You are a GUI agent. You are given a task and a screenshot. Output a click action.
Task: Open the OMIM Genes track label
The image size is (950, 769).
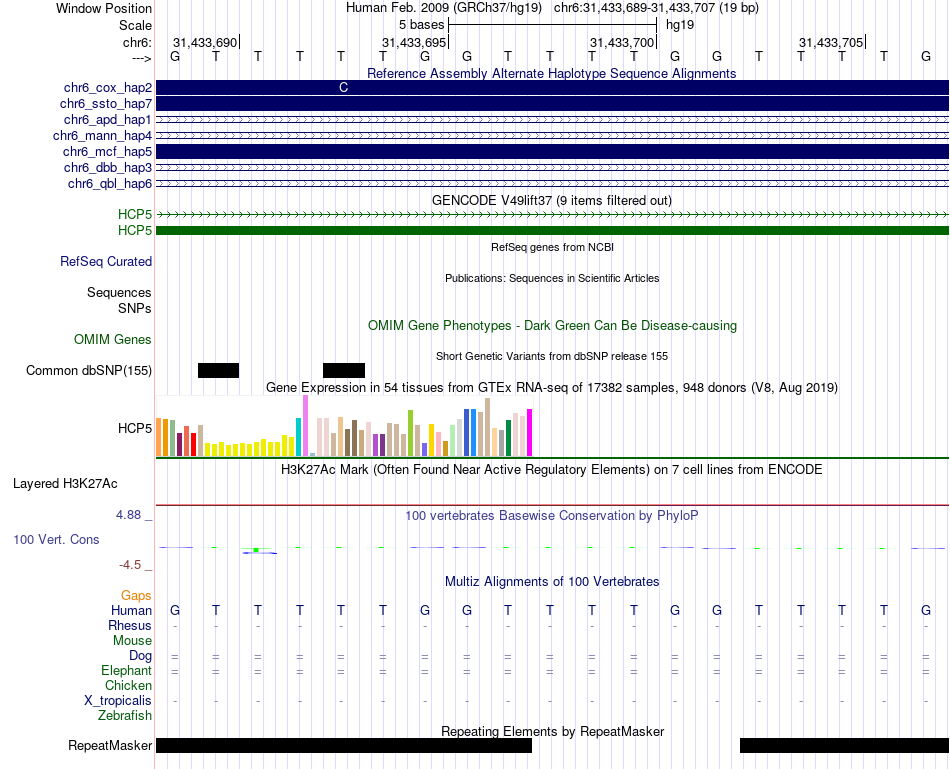click(113, 339)
